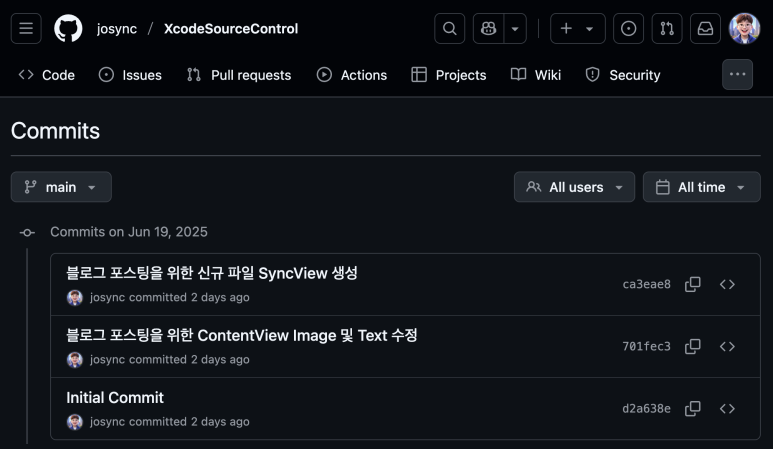Open the notifications inbox icon

[705, 29]
